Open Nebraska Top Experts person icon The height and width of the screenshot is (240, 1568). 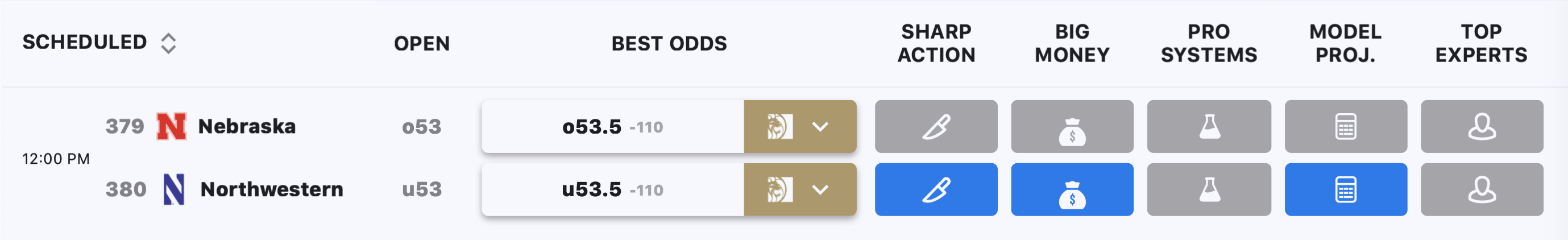1482,127
